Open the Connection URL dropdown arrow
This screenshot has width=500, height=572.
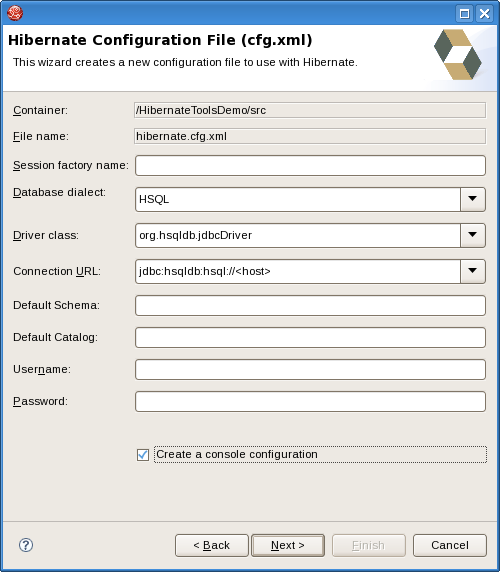pos(473,271)
